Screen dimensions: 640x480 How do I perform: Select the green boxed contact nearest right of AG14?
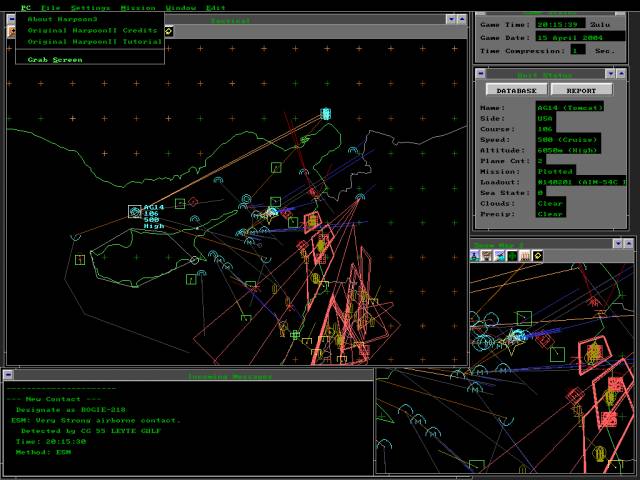click(x=180, y=203)
